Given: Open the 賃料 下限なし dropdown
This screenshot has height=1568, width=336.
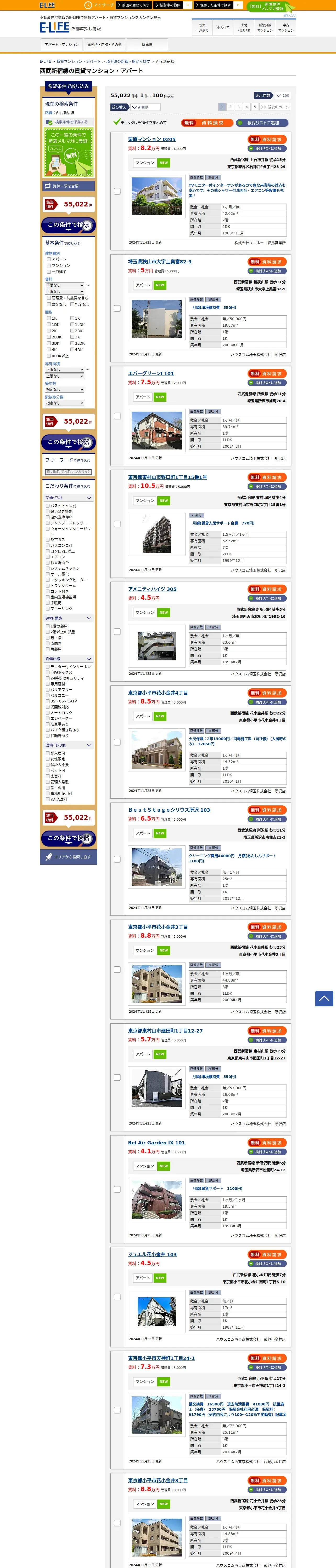Looking at the screenshot, I should (65, 285).
